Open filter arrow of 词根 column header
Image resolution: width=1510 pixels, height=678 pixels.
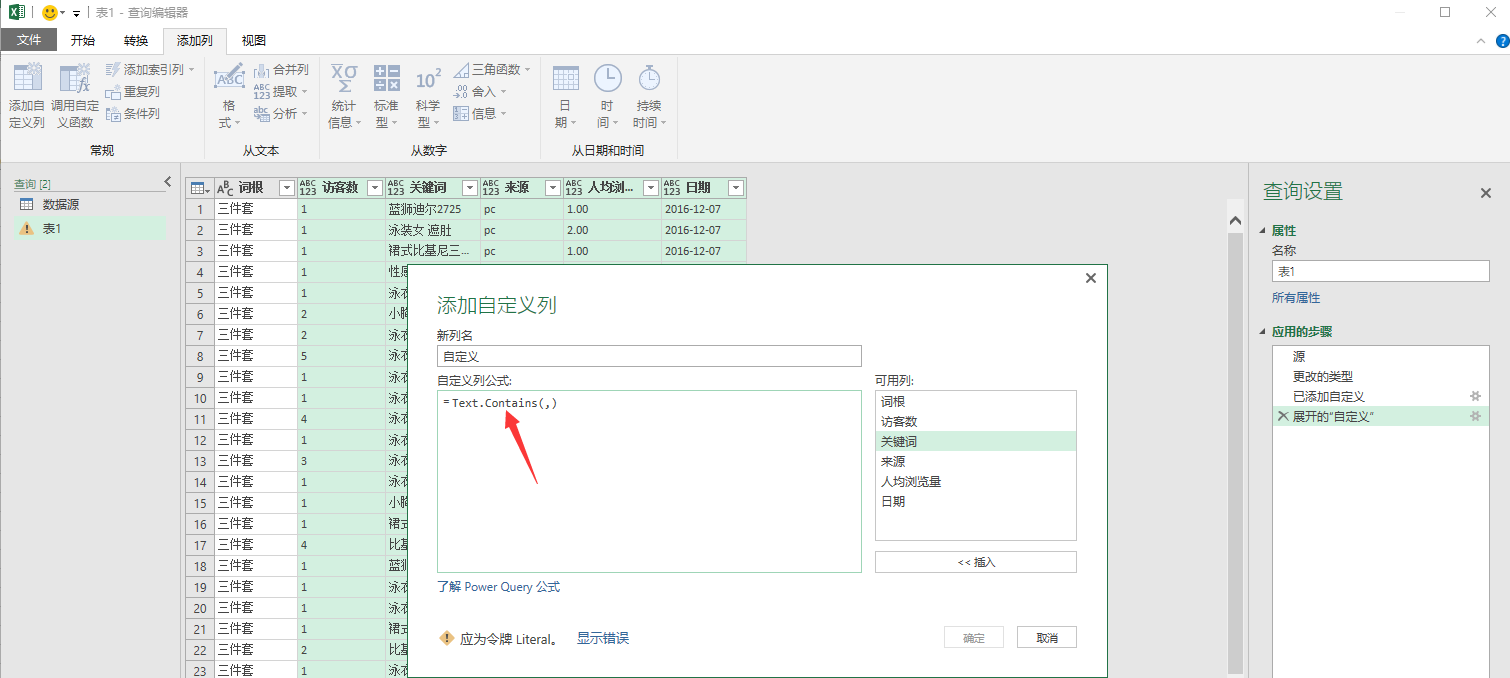[286, 188]
